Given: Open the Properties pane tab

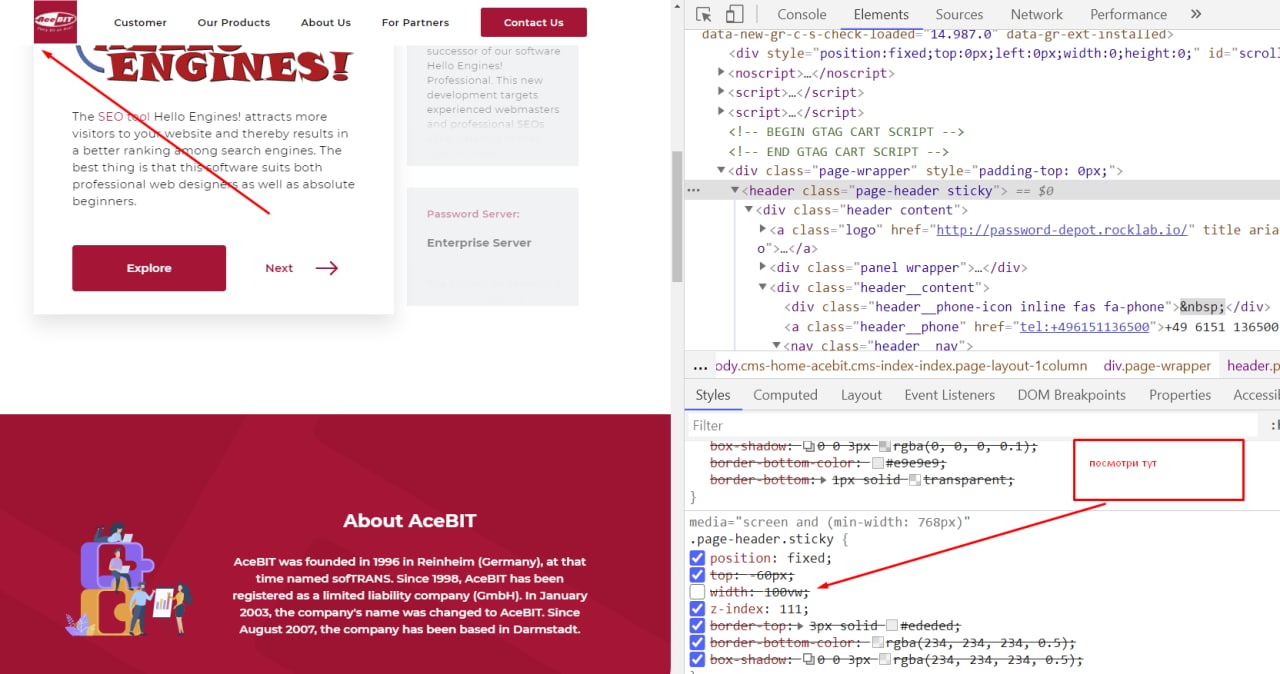Looking at the screenshot, I should tap(1180, 395).
